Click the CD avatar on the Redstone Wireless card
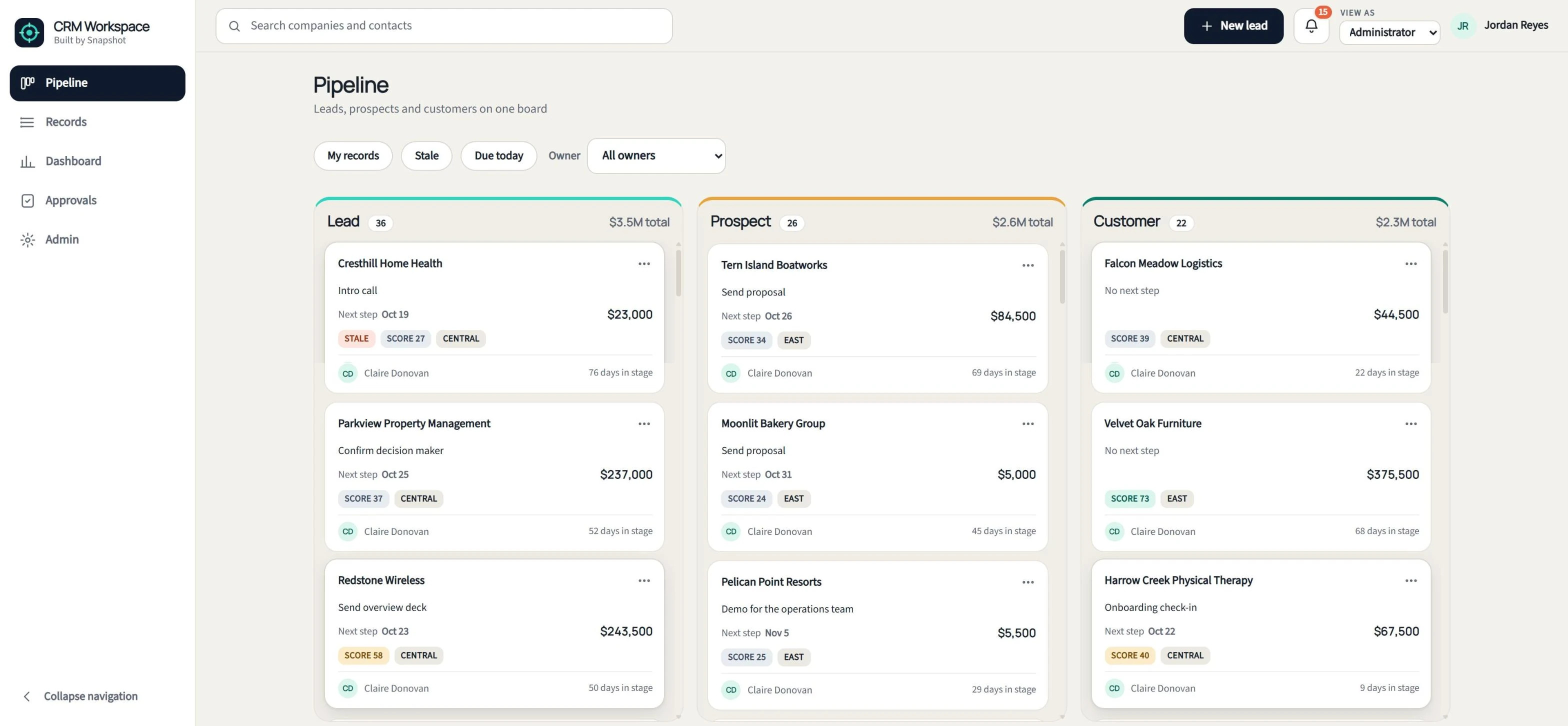The width and height of the screenshot is (1568, 726). point(347,688)
